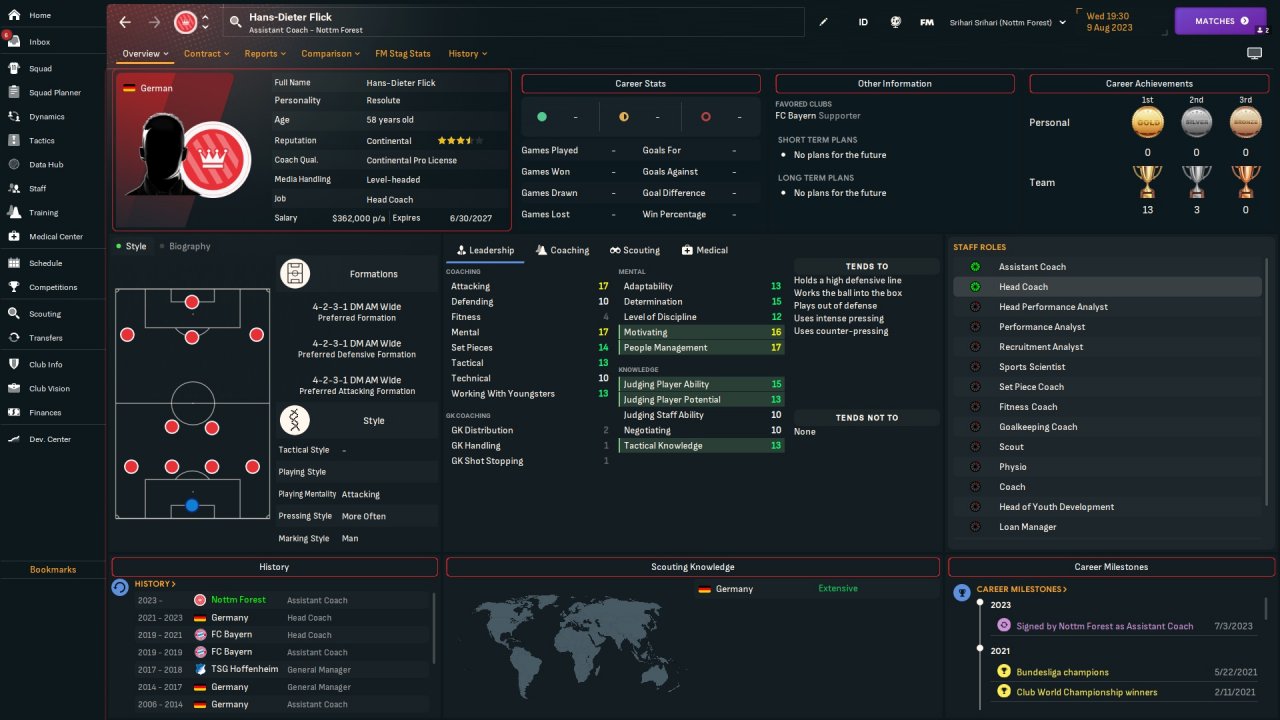The width and height of the screenshot is (1280, 720).
Task: Select the Biography radio option
Action: click(x=185, y=246)
